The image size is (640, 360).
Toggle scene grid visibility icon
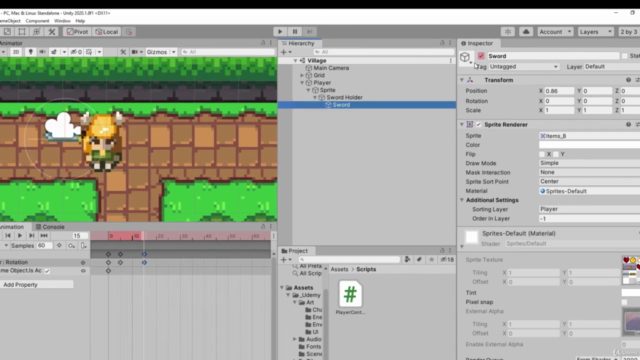coord(89,52)
